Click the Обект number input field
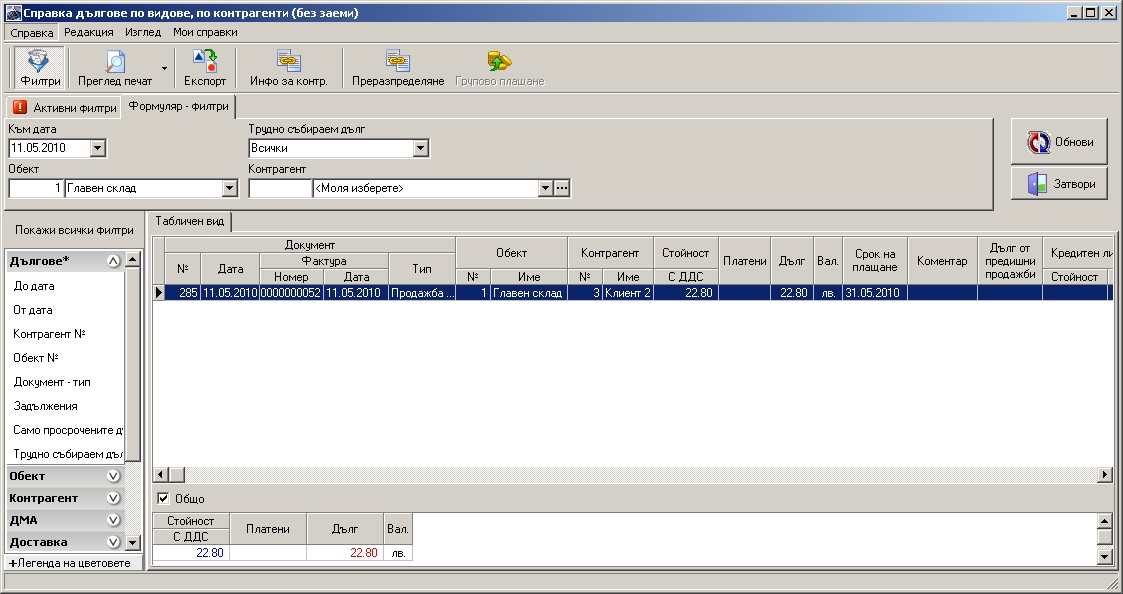The height and width of the screenshot is (594, 1123). point(36,188)
